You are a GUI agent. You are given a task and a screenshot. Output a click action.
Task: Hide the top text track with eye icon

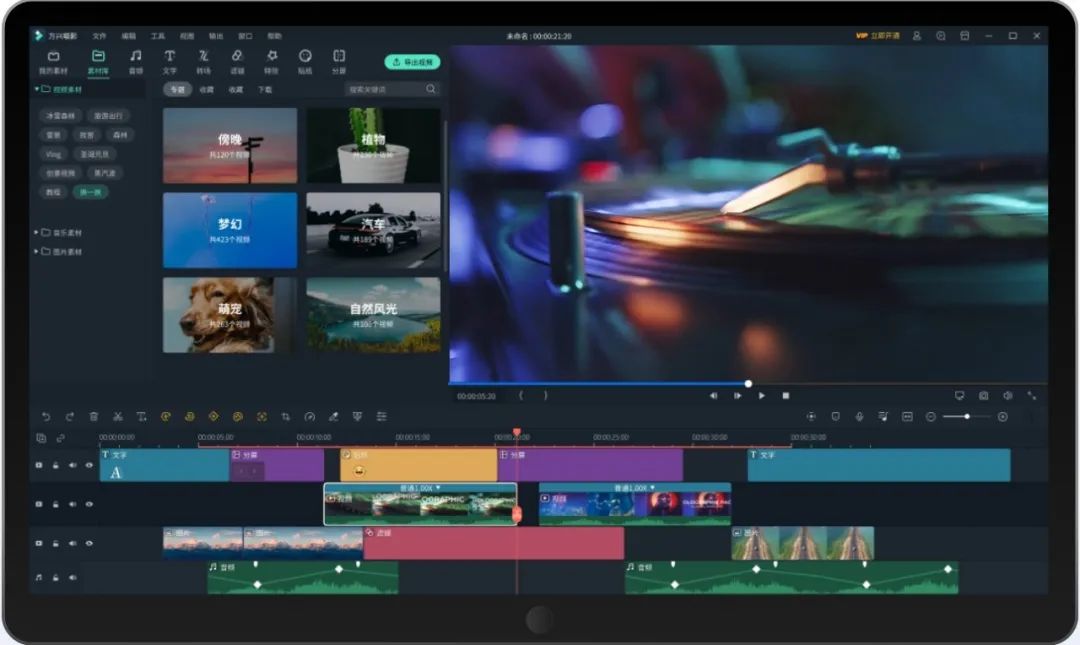tap(88, 465)
